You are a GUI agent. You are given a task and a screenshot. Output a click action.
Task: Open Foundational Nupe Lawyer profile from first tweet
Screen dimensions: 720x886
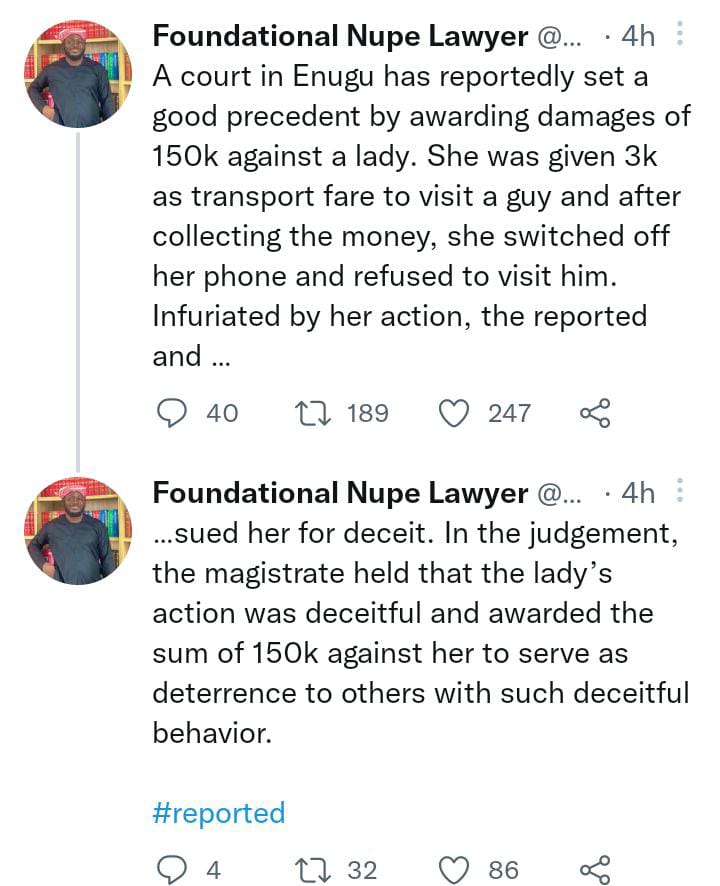[340, 37]
